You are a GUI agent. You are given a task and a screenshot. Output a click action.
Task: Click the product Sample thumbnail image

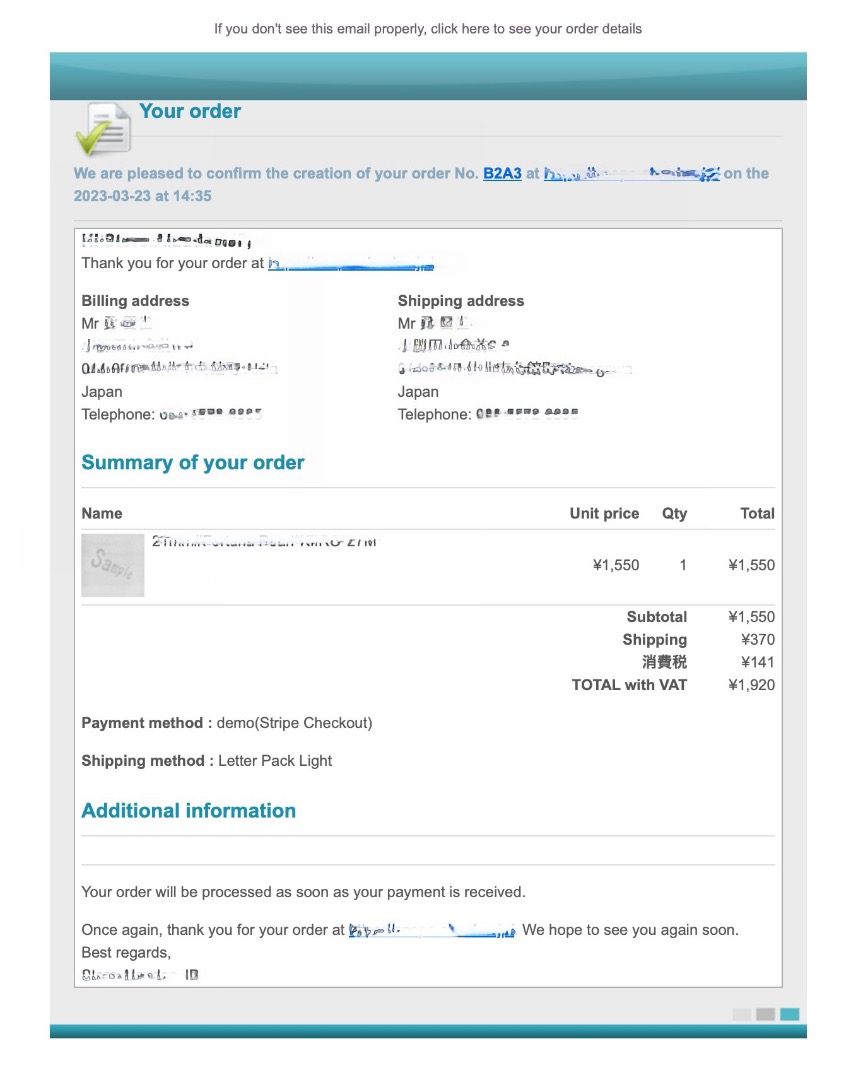click(x=112, y=565)
